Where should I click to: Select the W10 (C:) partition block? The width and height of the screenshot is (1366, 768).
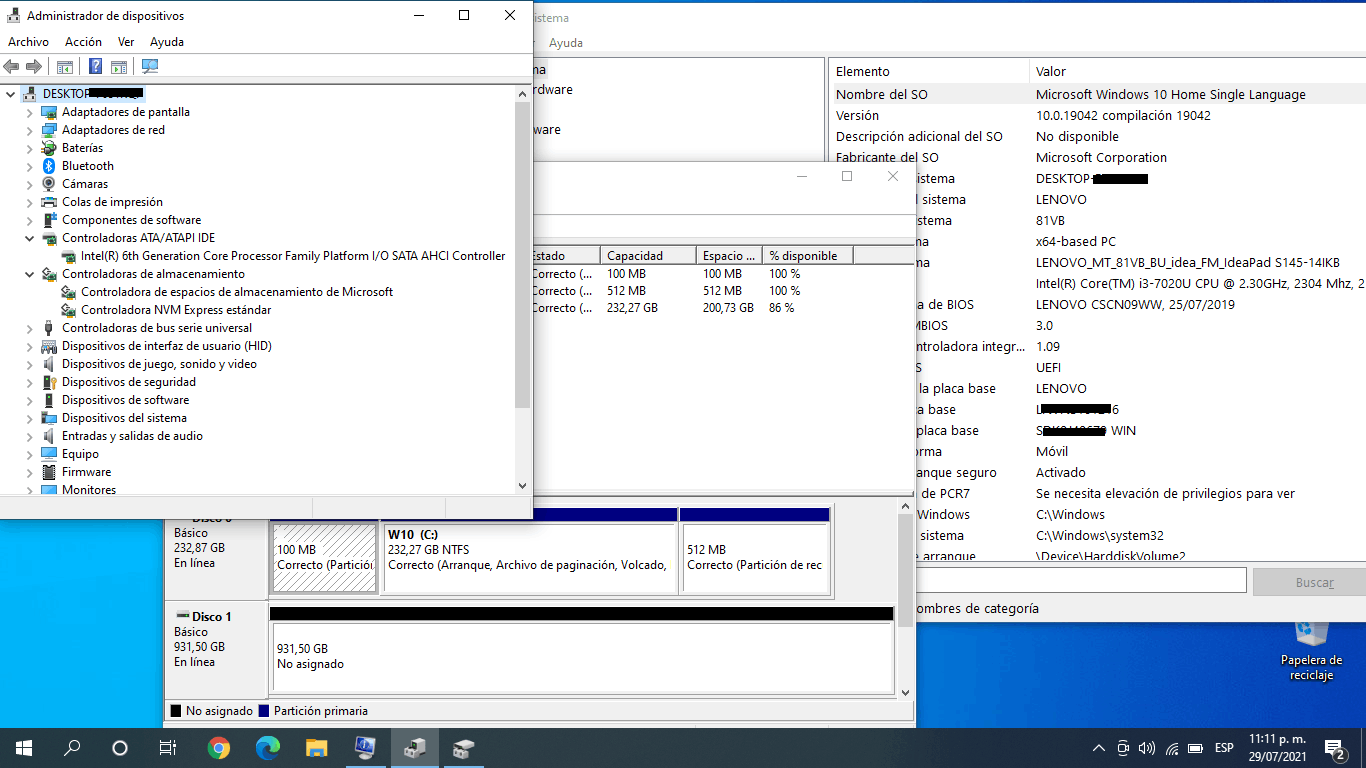tap(530, 550)
